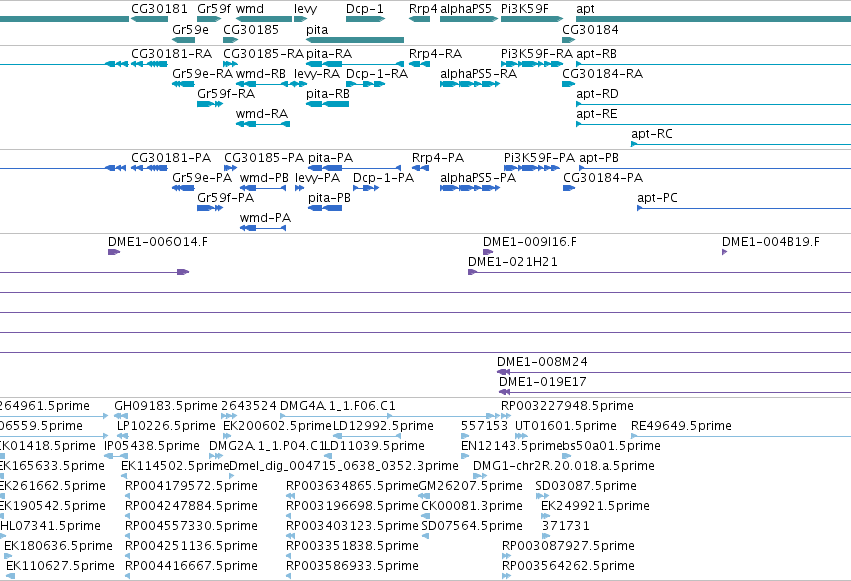Image resolution: width=851 pixels, height=581 pixels.
Task: Select the wmd-PA protein feature
Action: click(x=263, y=228)
